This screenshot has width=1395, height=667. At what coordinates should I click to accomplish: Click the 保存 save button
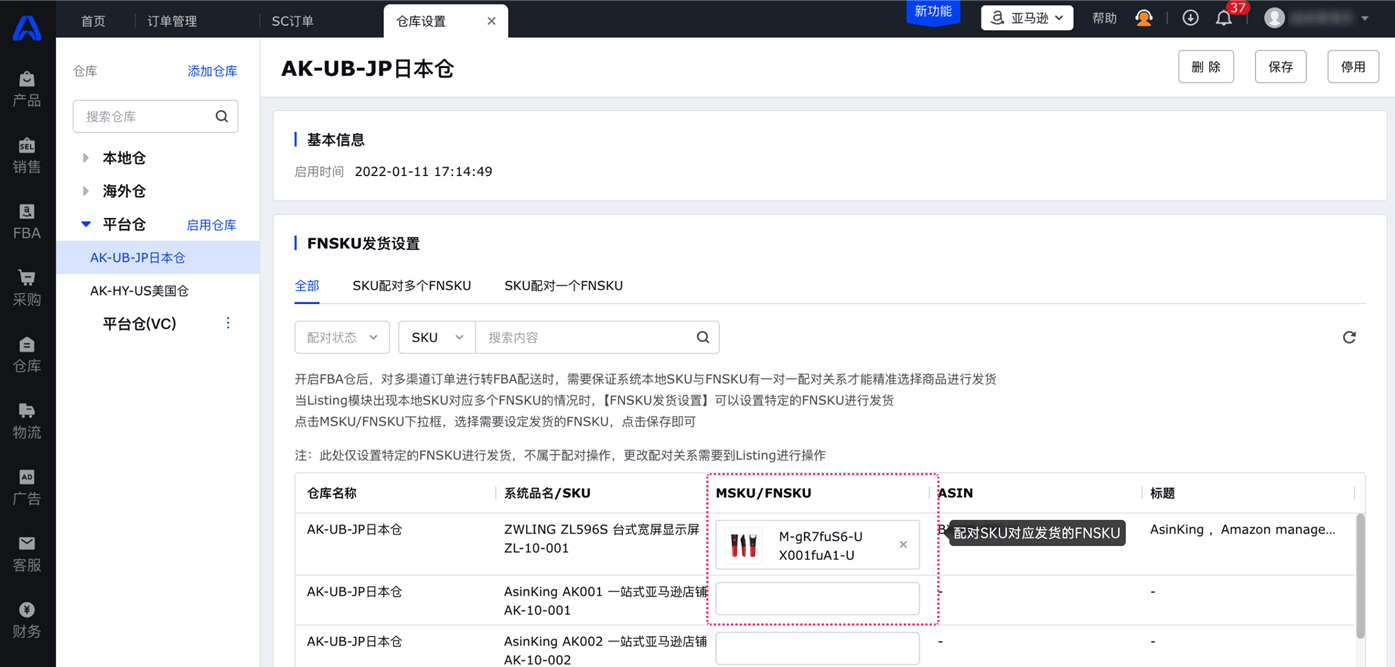coord(1280,67)
